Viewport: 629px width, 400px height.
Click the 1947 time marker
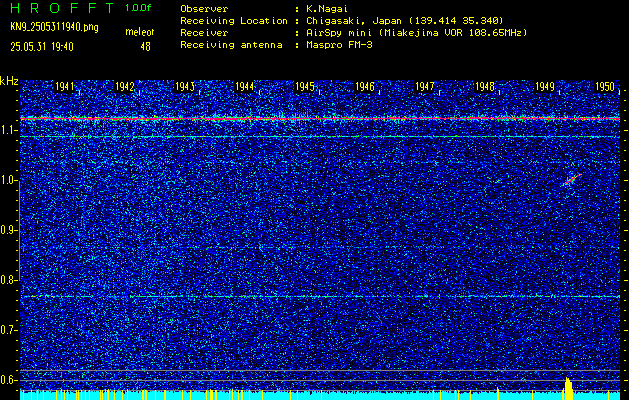(x=425, y=87)
